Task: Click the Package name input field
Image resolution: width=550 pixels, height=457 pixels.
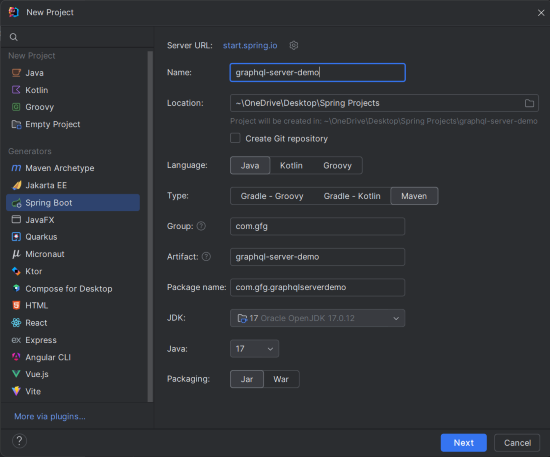Action: pos(317,288)
